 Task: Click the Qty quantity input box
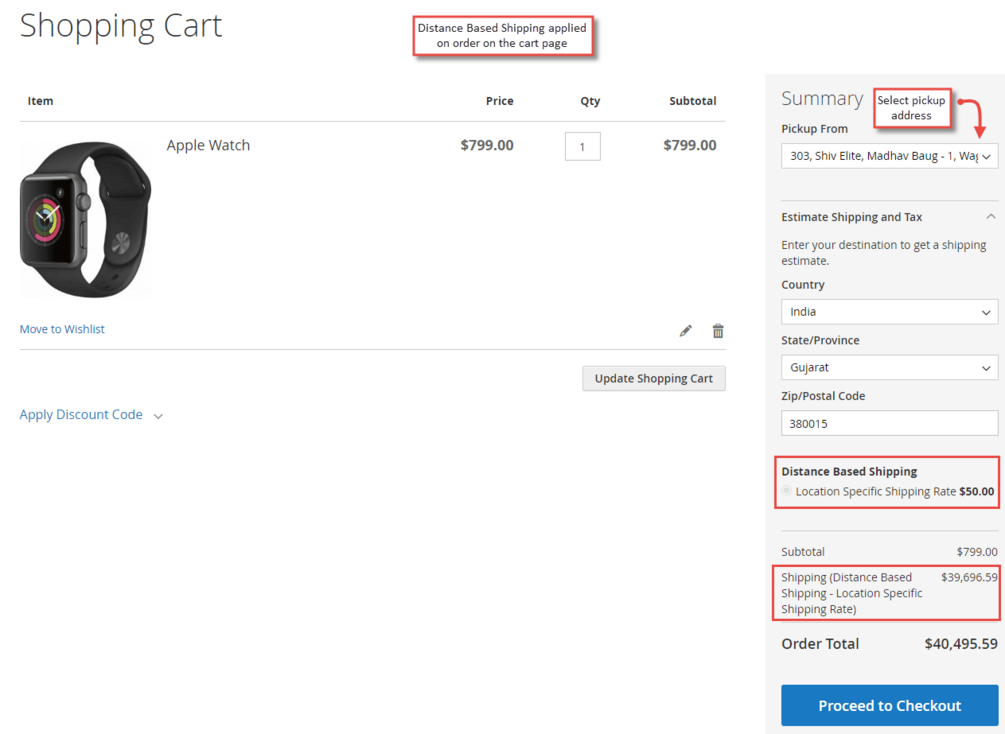pyautogui.click(x=582, y=146)
